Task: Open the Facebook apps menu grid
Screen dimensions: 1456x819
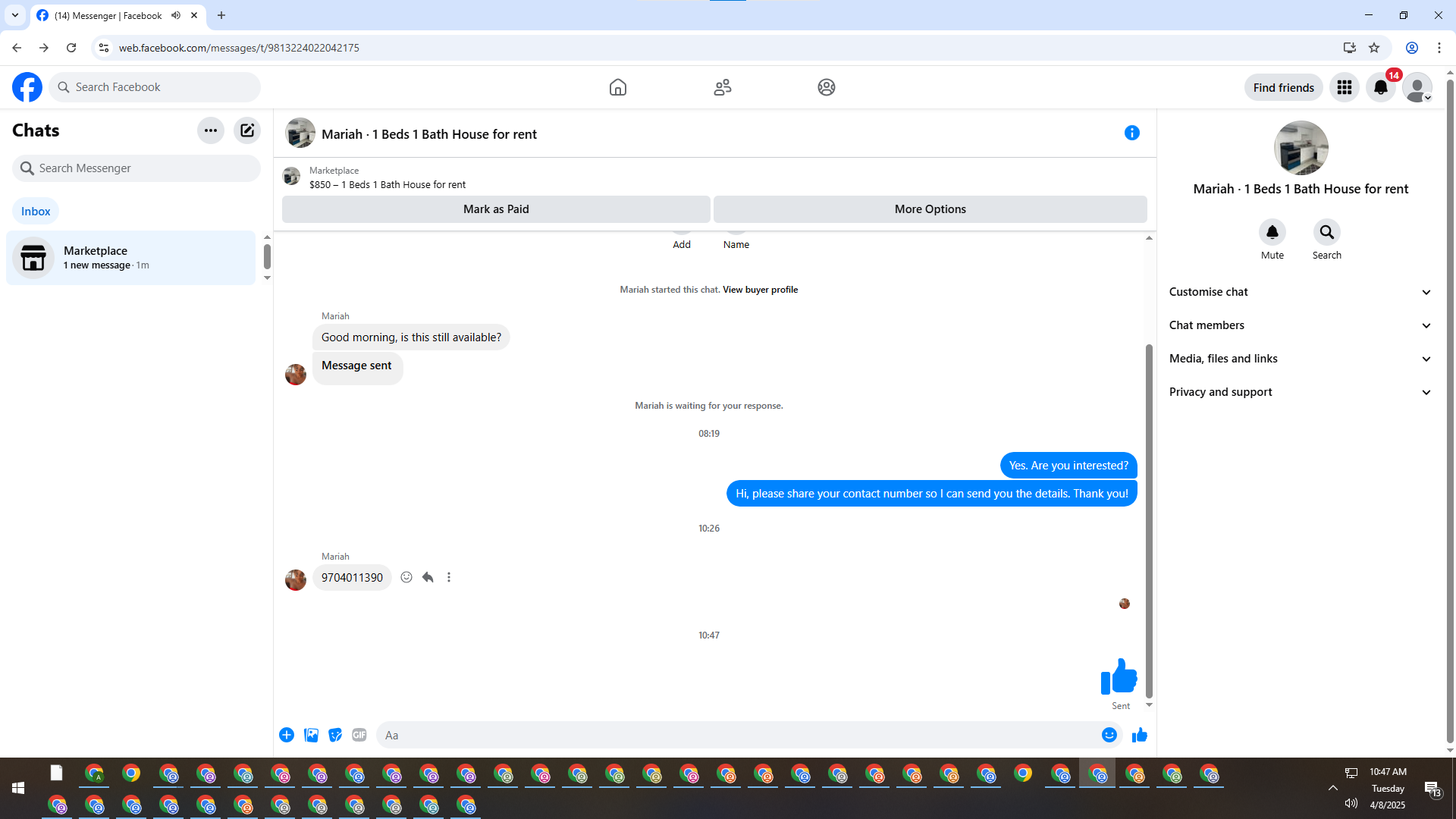Action: (x=1344, y=87)
